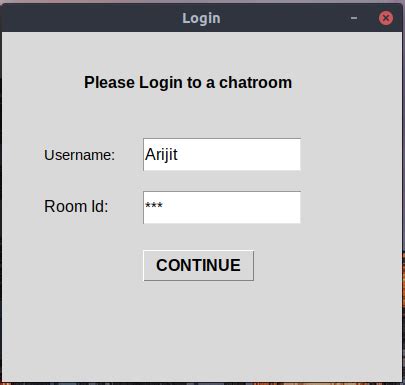The width and height of the screenshot is (405, 385).
Task: Select the Login title bar text
Action: tap(201, 18)
